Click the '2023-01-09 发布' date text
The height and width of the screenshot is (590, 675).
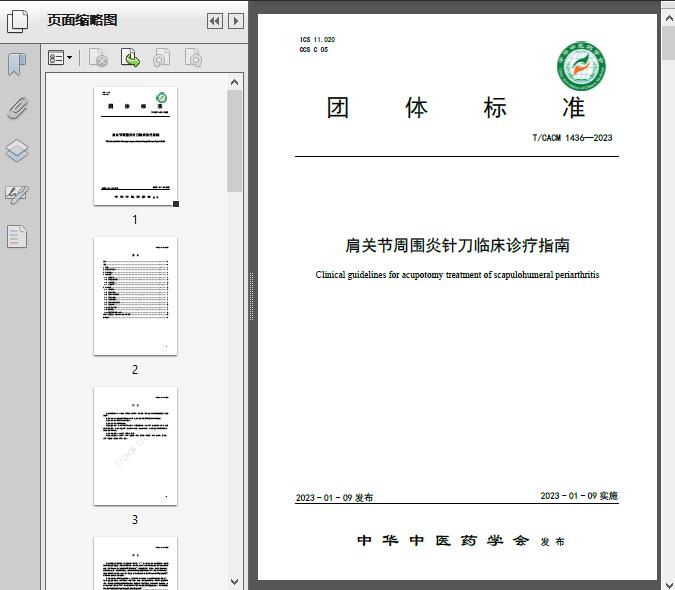tap(334, 497)
